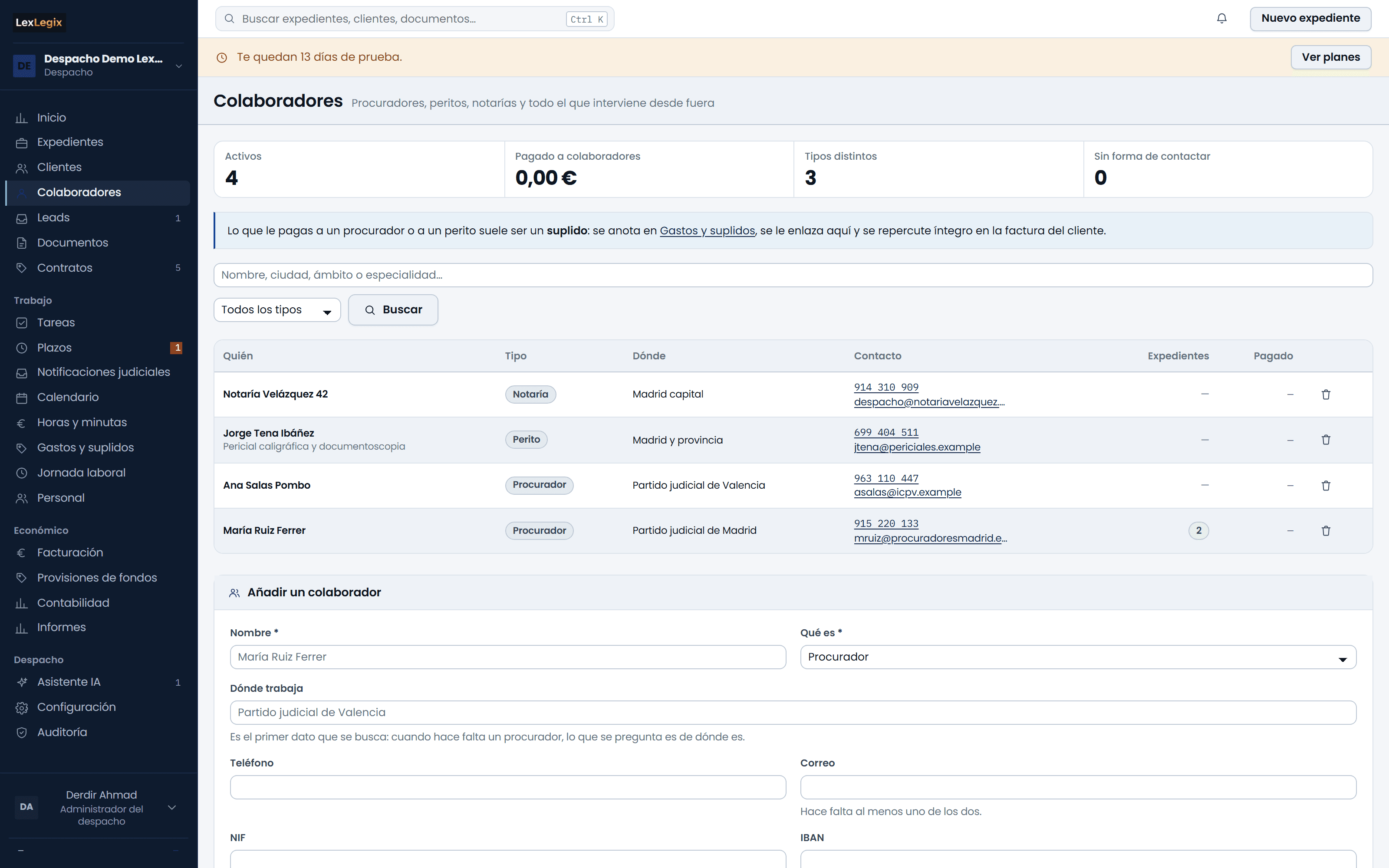Open Facturación in the sidebar
The width and height of the screenshot is (1389, 868).
pos(98,553)
